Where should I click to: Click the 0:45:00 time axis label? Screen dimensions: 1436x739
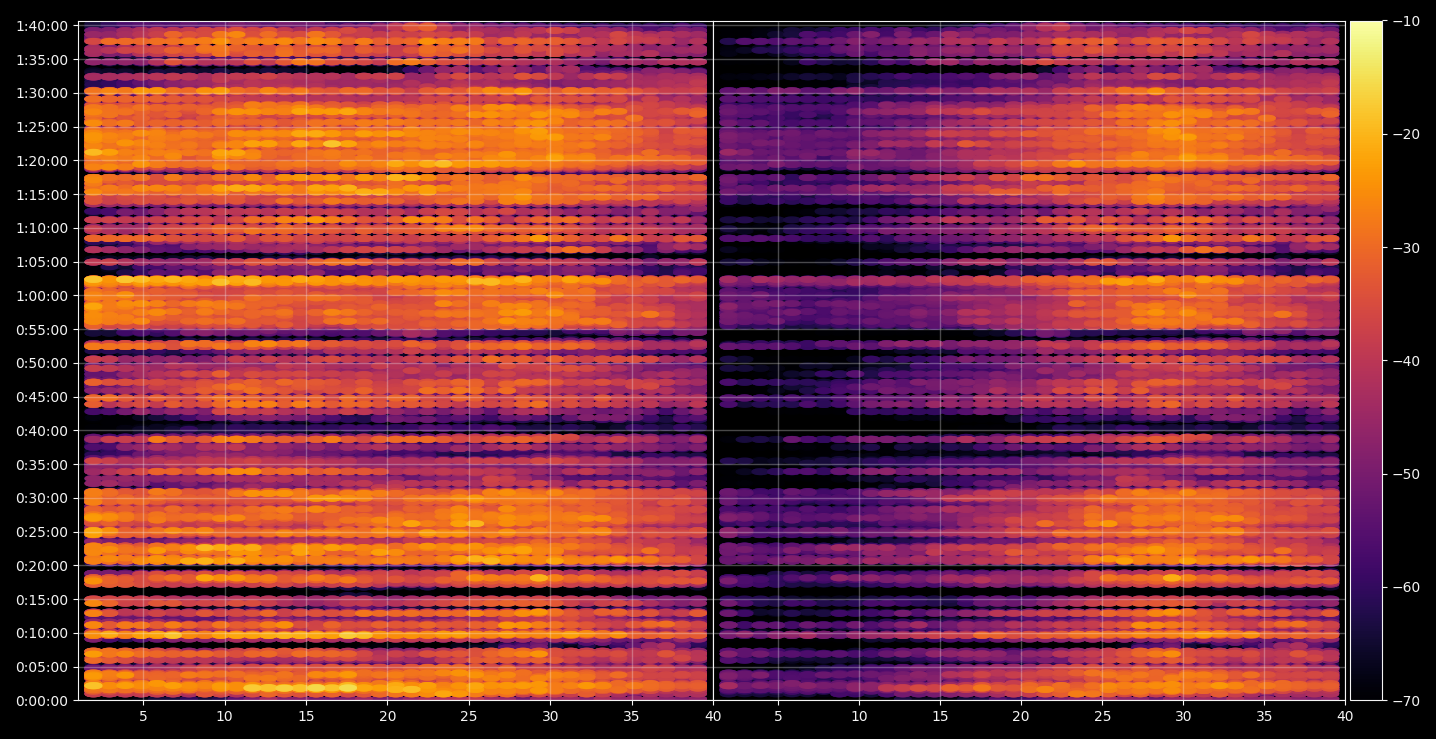pyautogui.click(x=43, y=397)
